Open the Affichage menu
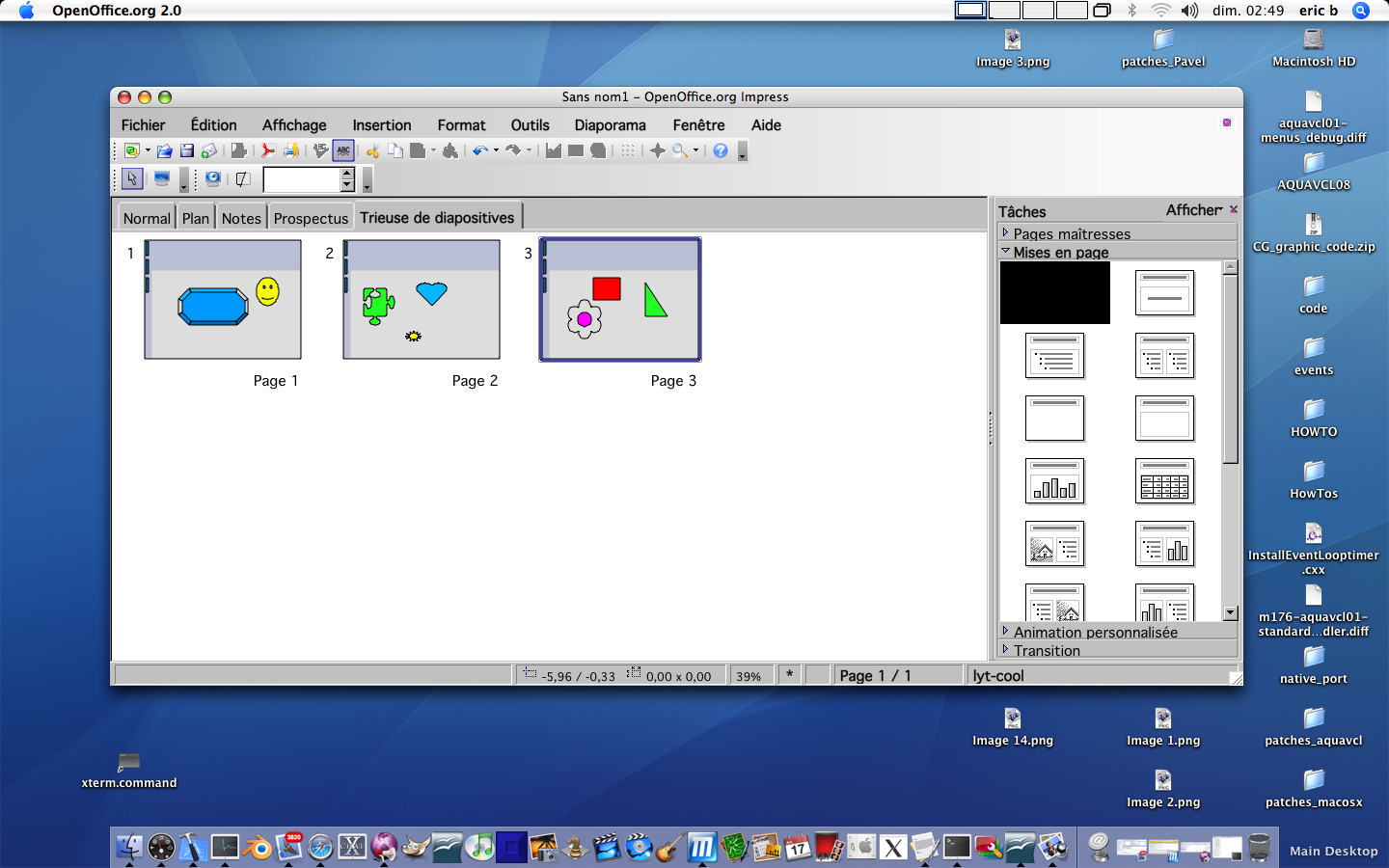Viewport: 1389px width, 868px height. [294, 125]
